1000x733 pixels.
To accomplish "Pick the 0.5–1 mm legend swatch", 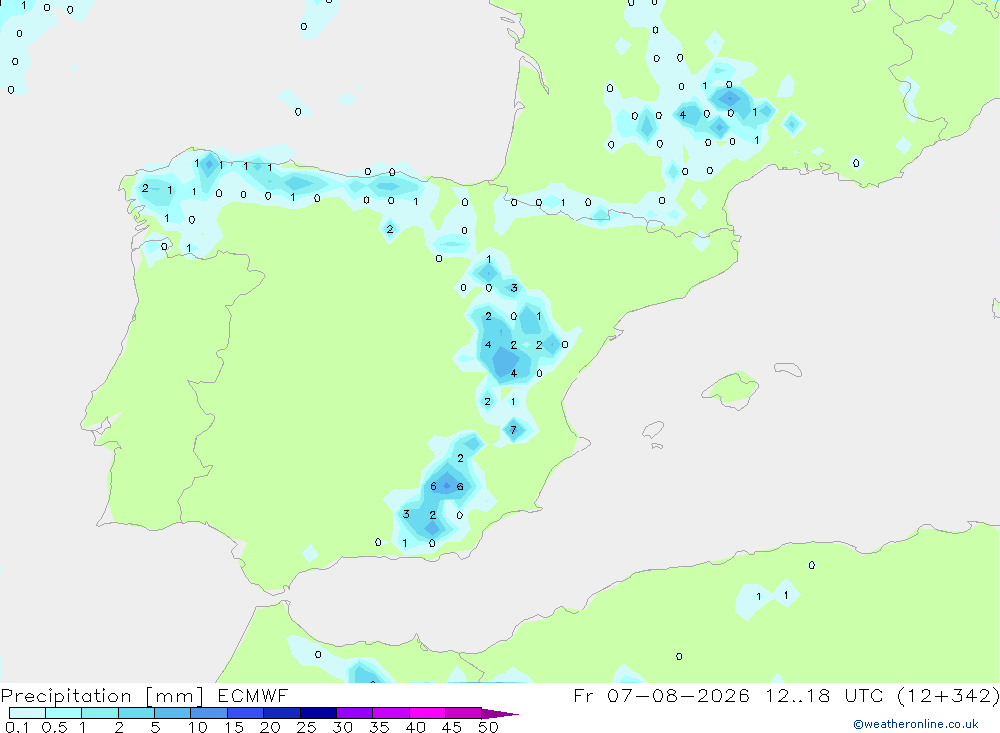I will click(x=64, y=713).
